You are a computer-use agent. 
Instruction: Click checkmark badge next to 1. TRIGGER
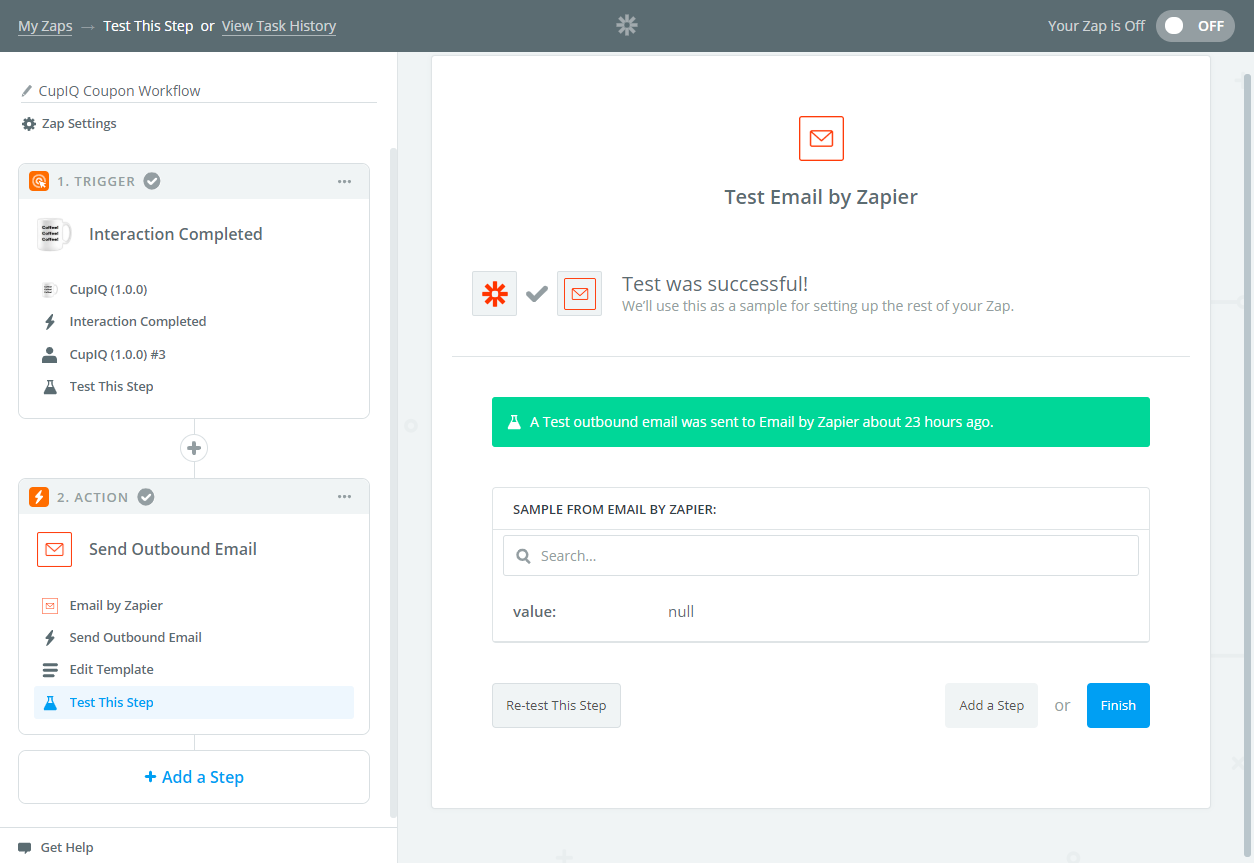(152, 181)
